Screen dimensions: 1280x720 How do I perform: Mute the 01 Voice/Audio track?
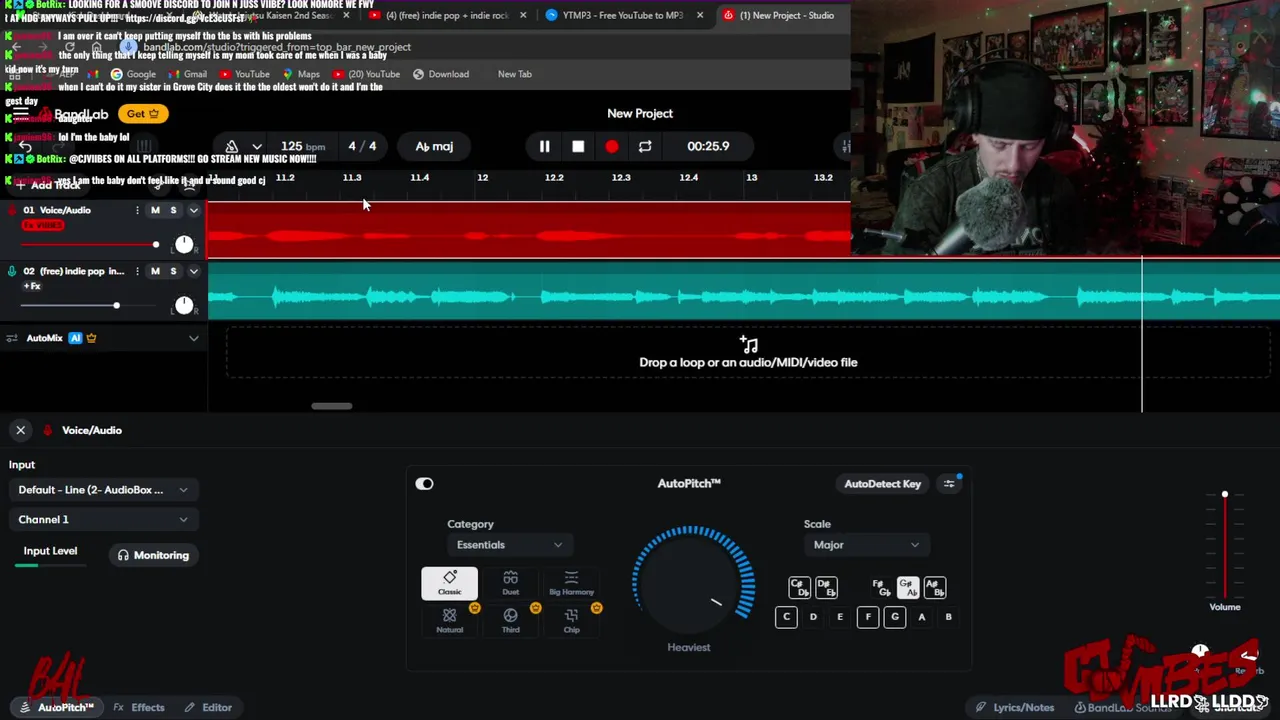coord(155,210)
